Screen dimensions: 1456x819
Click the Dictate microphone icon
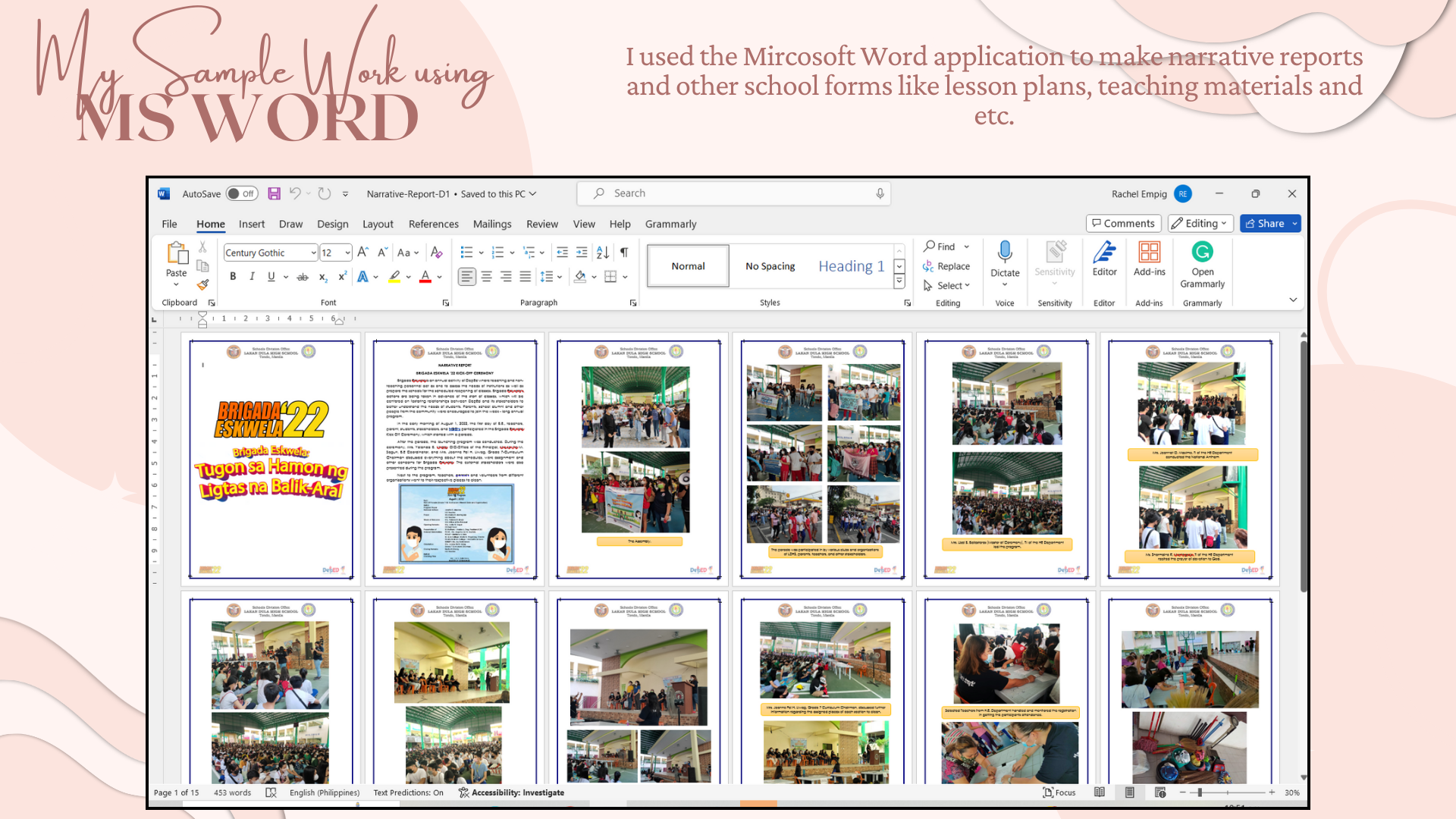click(x=1005, y=253)
